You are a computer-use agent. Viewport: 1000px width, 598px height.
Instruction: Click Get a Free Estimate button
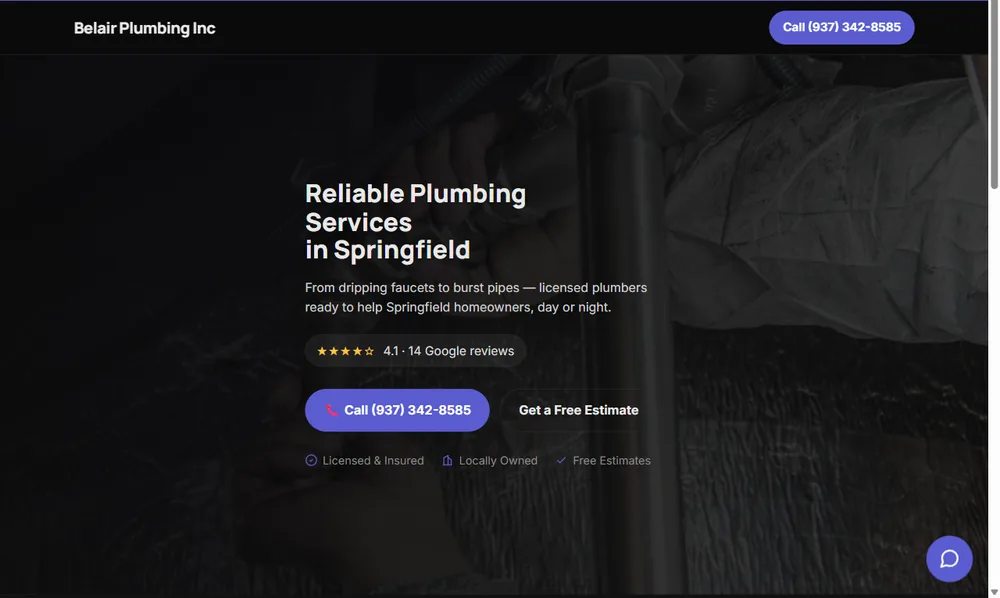(x=578, y=411)
